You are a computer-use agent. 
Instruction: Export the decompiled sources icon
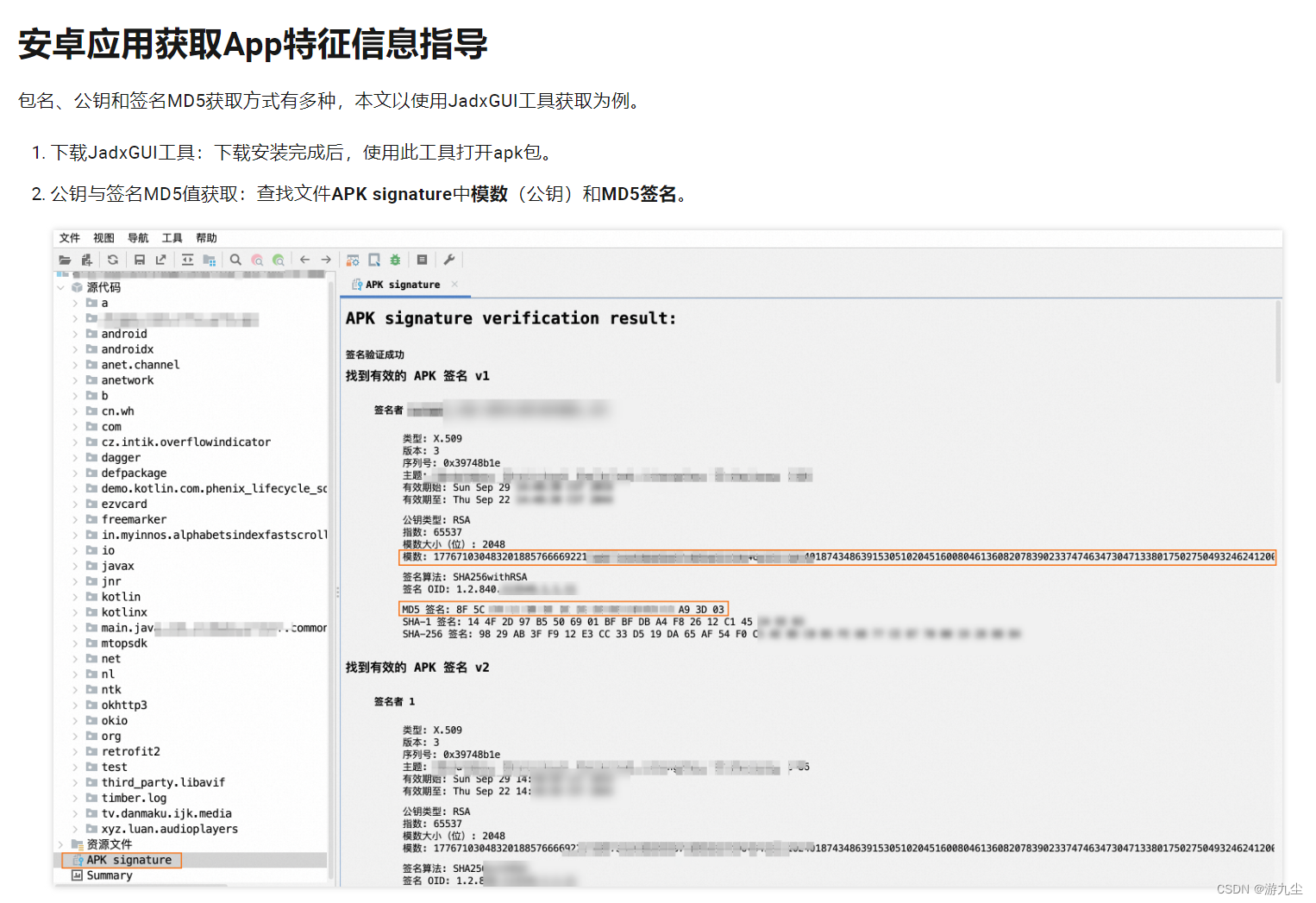160,260
